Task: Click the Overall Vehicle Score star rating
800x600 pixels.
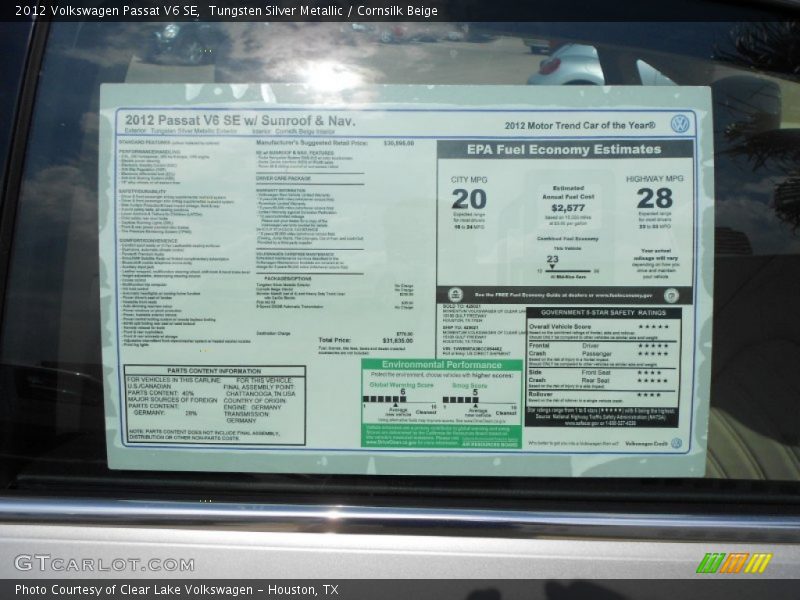Action: point(654,327)
